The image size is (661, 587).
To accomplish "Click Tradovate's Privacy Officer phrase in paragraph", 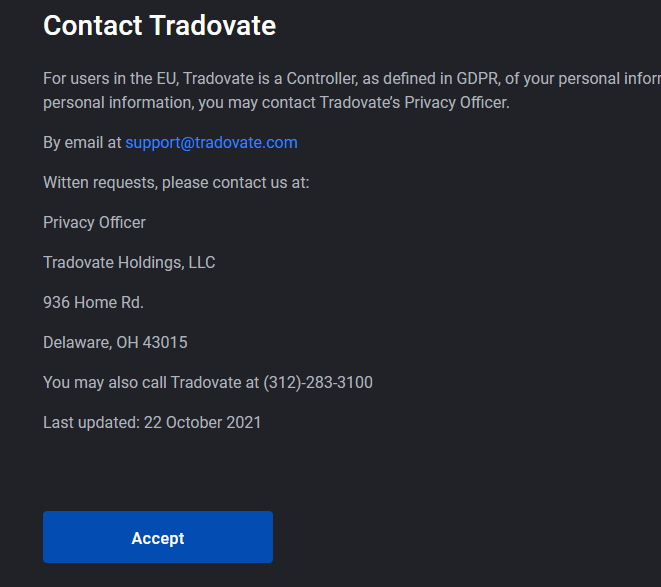I will 414,102.
